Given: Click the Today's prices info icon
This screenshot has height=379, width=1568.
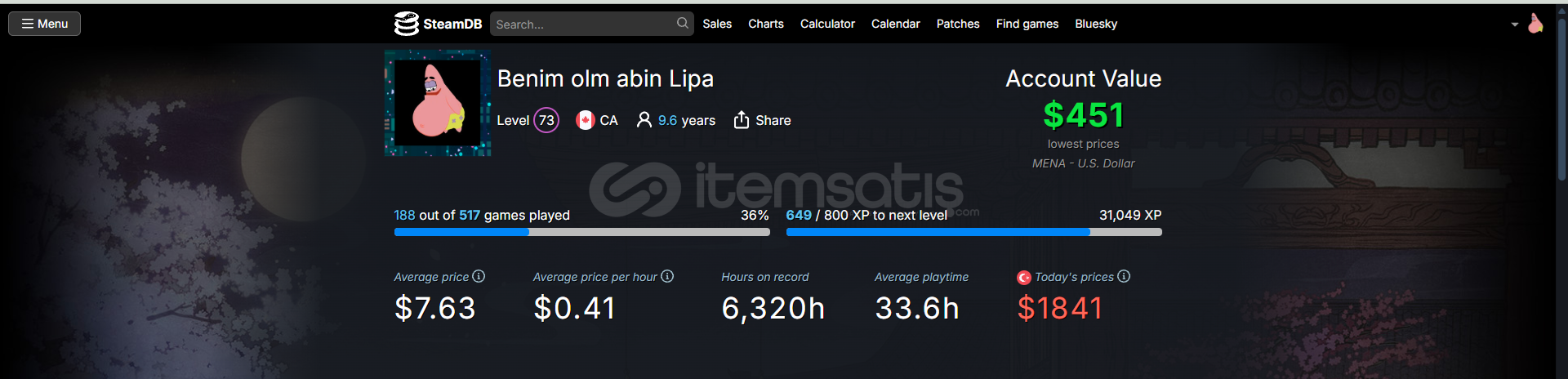Looking at the screenshot, I should [x=1124, y=276].
